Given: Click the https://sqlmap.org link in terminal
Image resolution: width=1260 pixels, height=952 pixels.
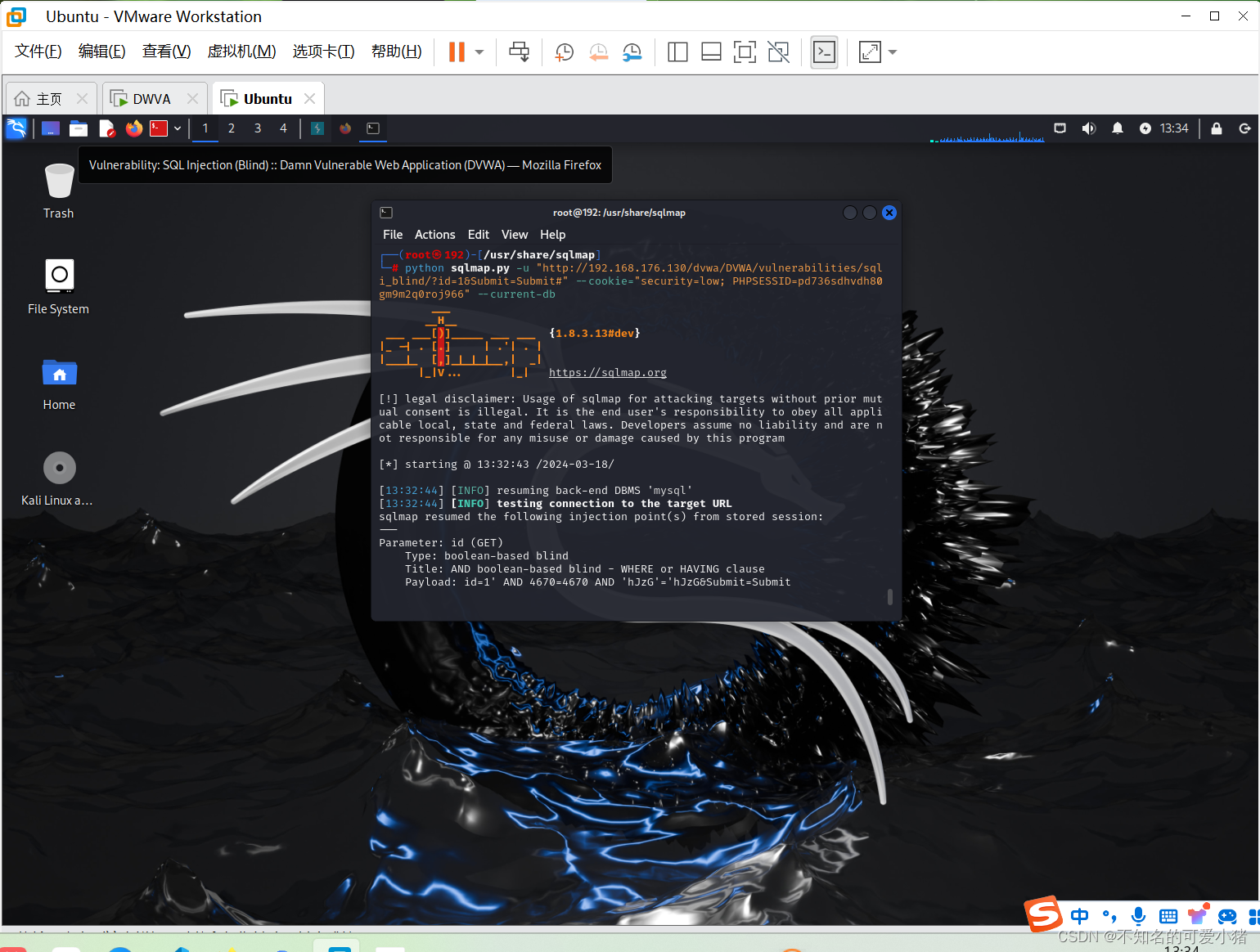Looking at the screenshot, I should pos(608,373).
